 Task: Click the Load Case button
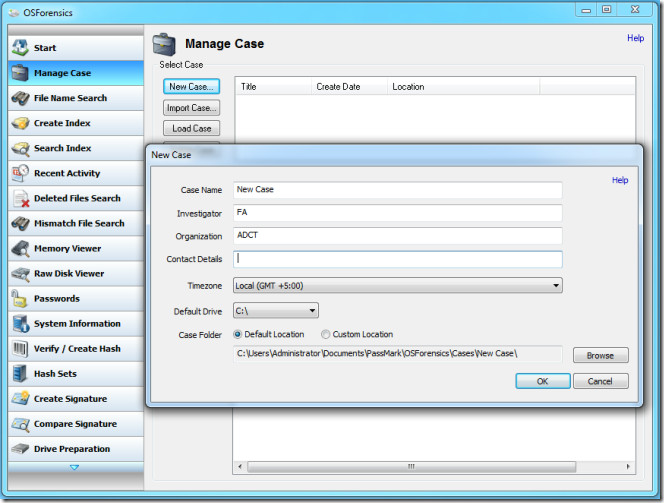[x=191, y=128]
